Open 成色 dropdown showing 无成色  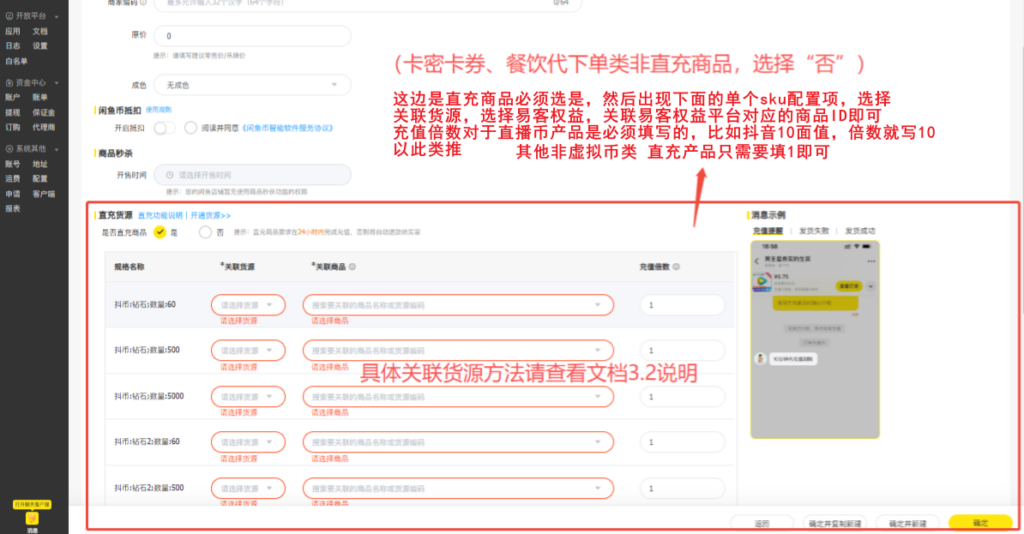tap(252, 85)
